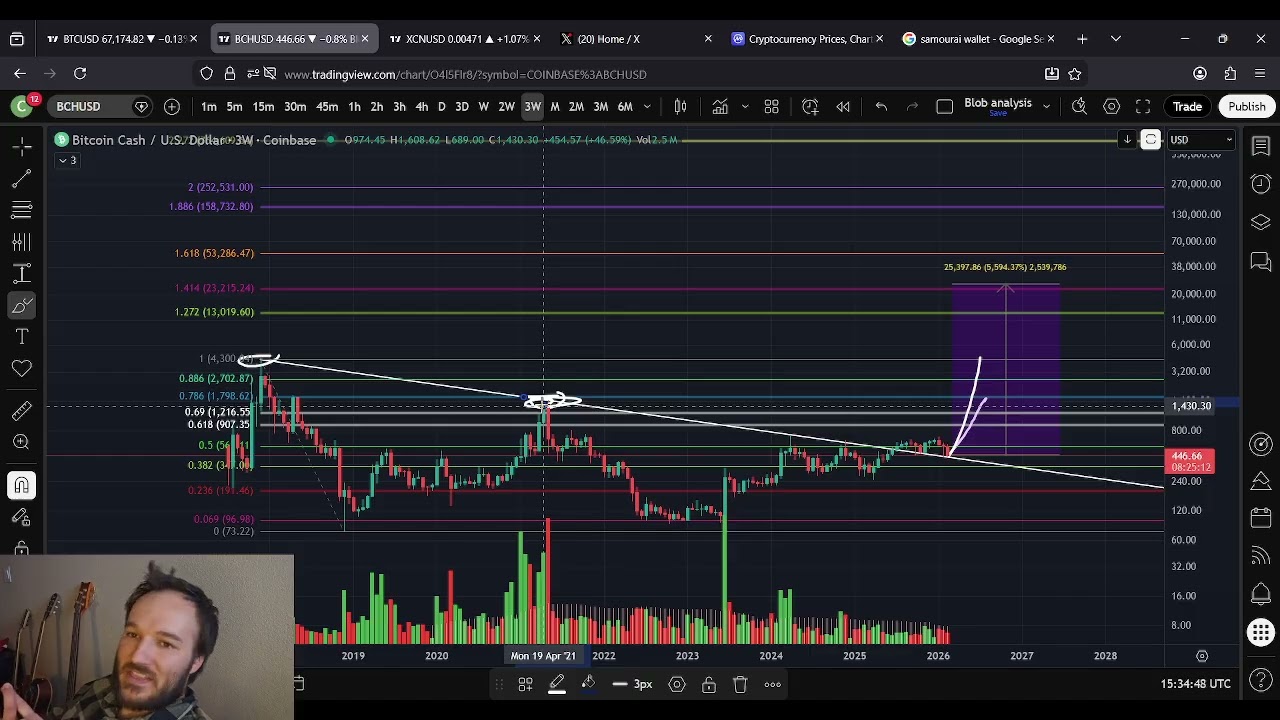Open the indicator templates grid
This screenshot has width=1280, height=720.
[x=771, y=106]
